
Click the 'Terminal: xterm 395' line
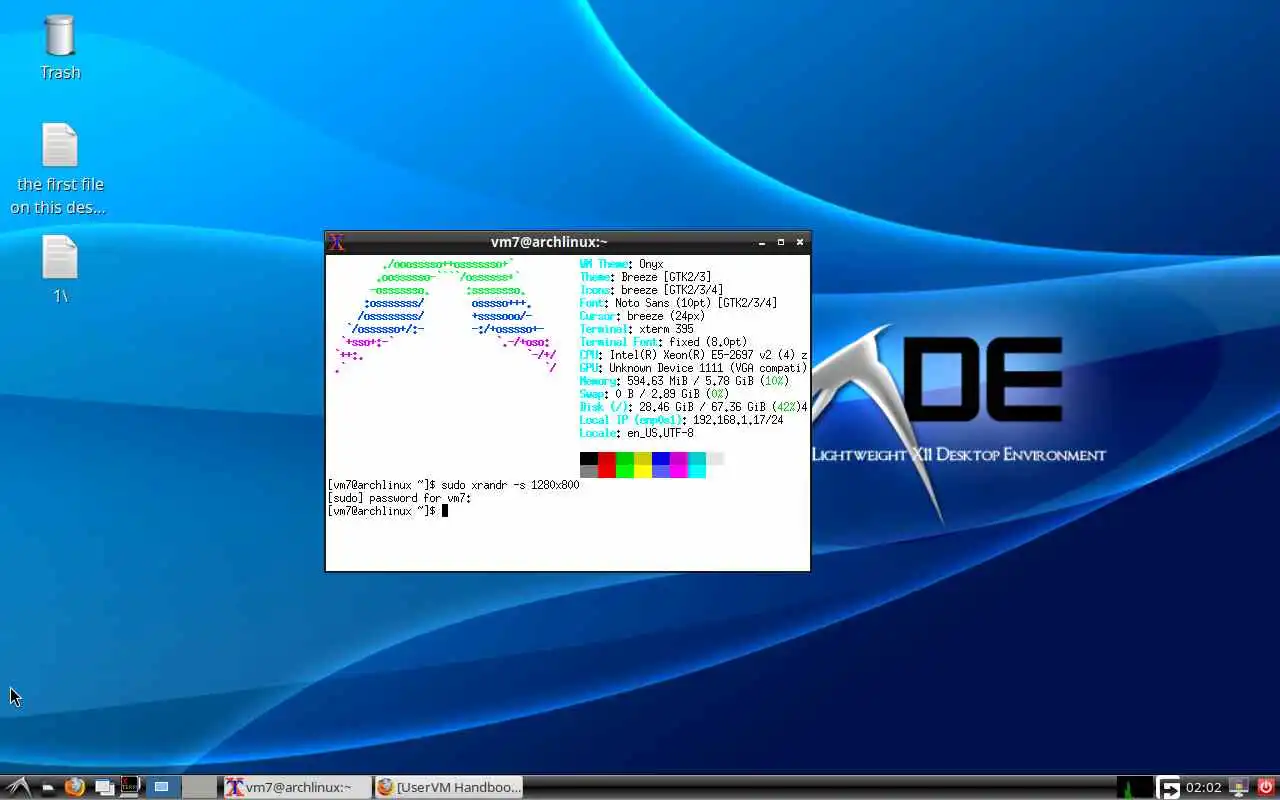(636, 329)
